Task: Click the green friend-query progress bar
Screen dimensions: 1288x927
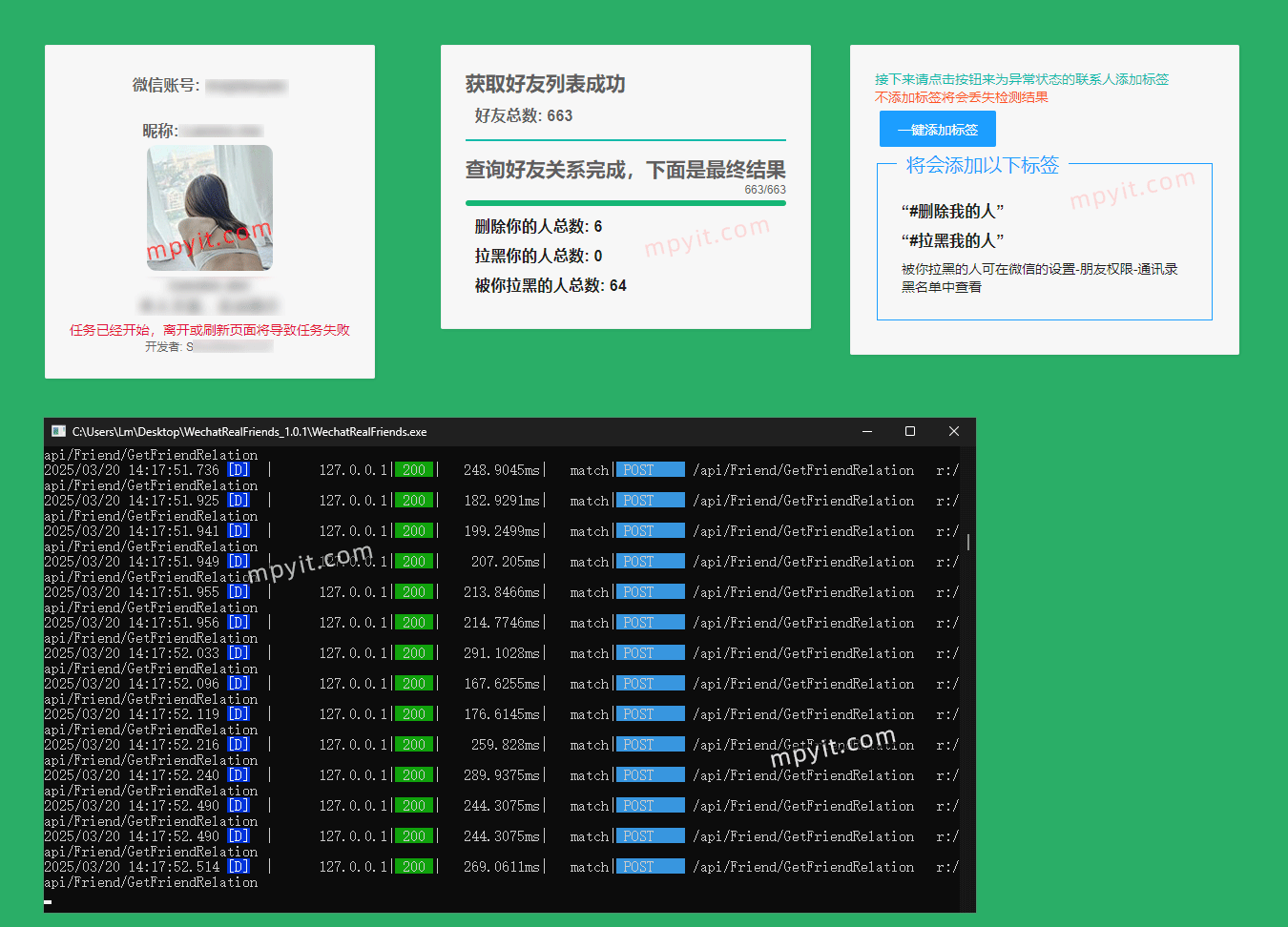Action: pyautogui.click(x=625, y=203)
